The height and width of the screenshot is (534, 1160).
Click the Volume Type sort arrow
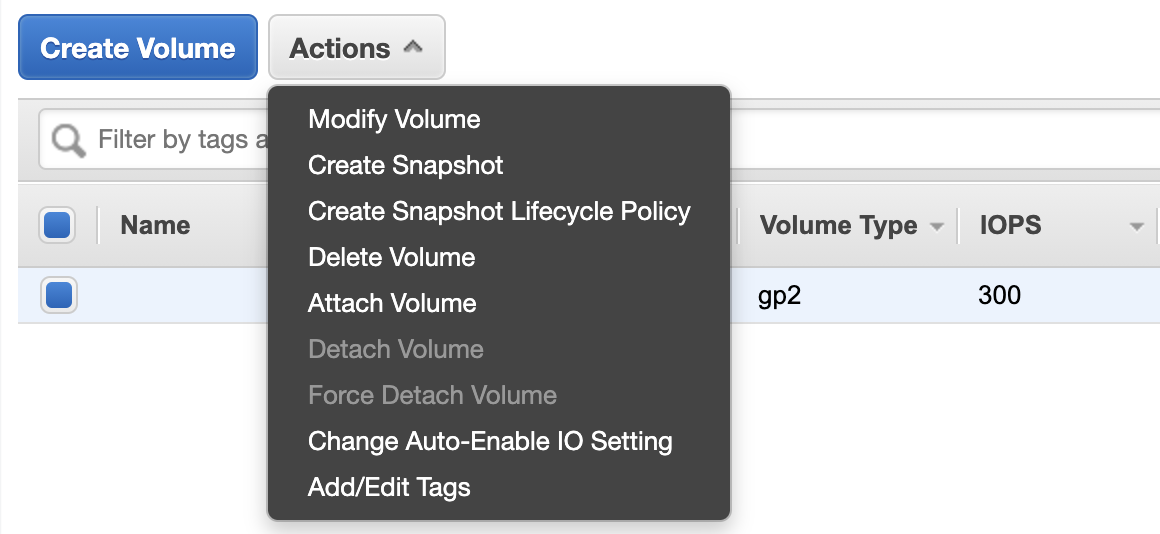pyautogui.click(x=937, y=226)
